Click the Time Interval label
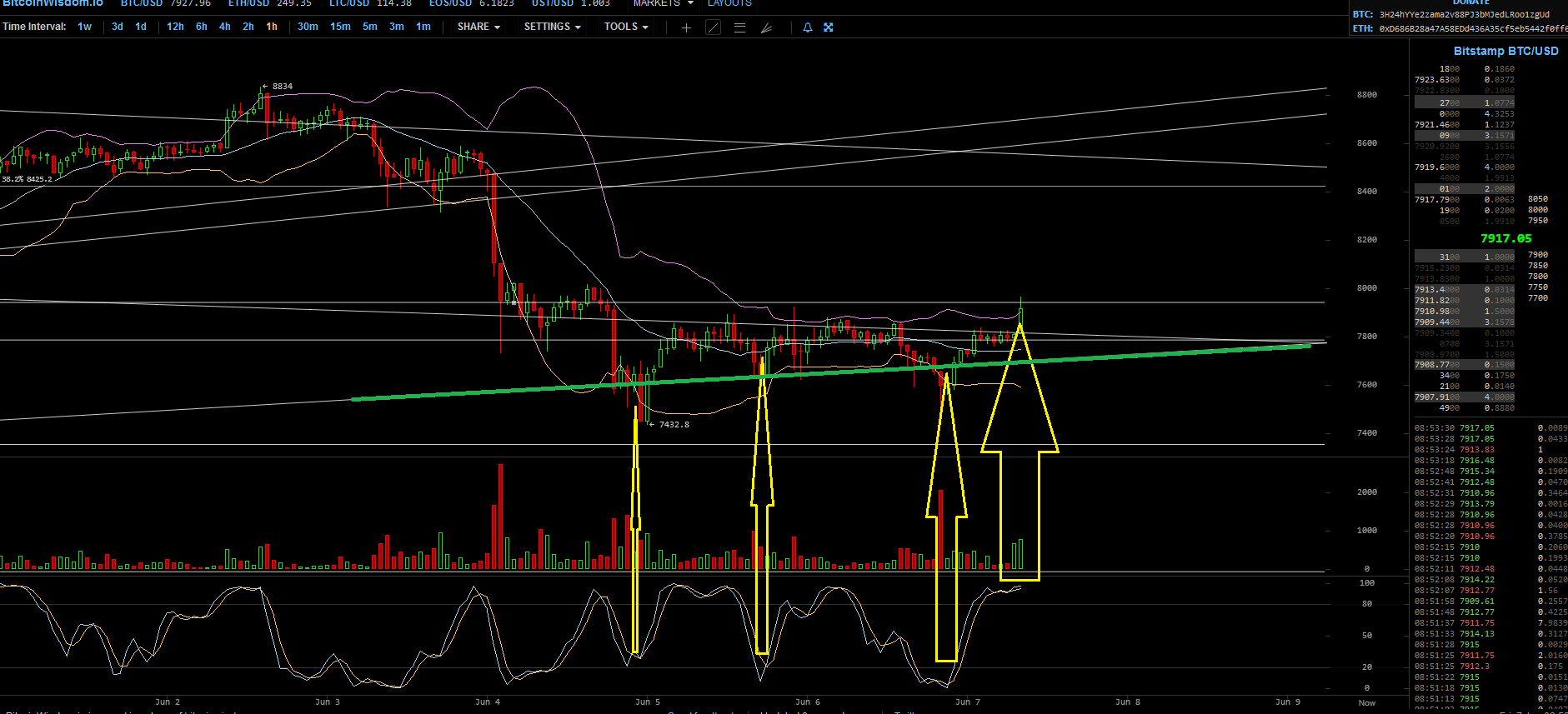The height and width of the screenshot is (714, 1568). tap(34, 27)
